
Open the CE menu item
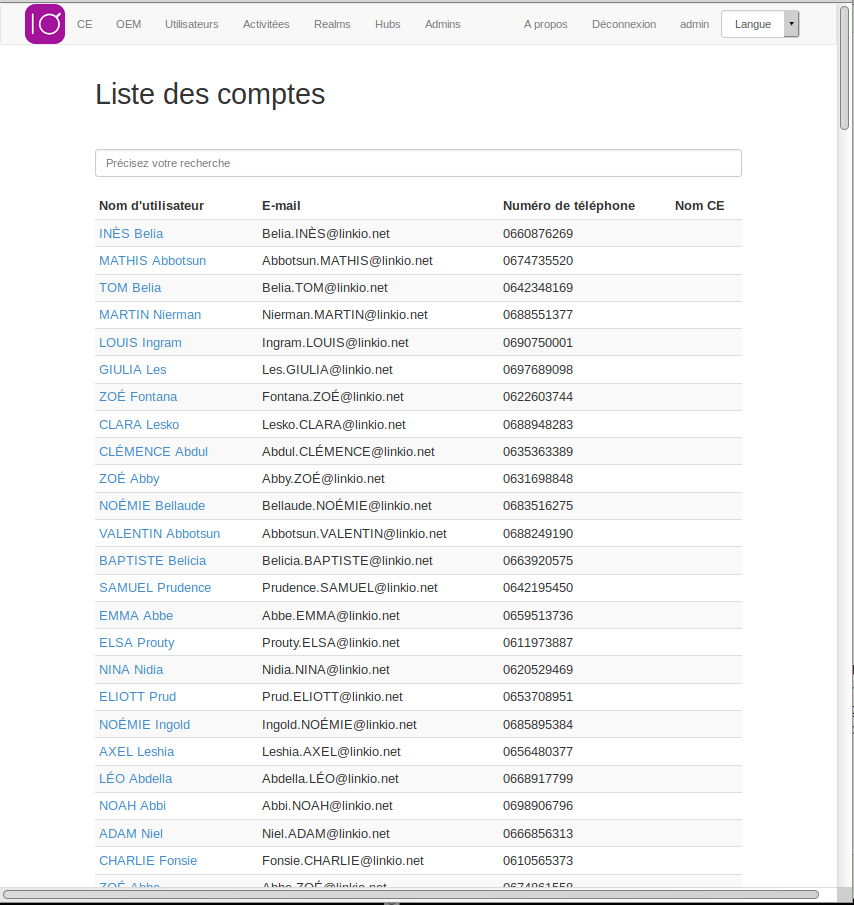pyautogui.click(x=85, y=24)
